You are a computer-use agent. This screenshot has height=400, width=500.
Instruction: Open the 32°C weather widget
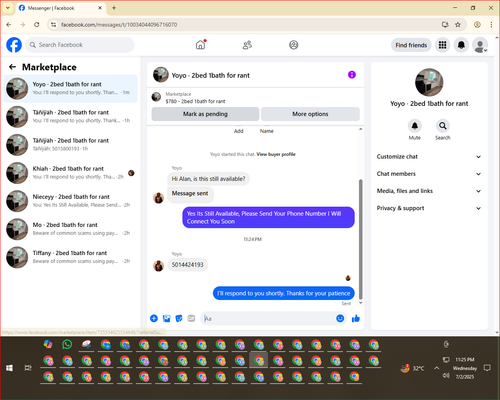[413, 368]
